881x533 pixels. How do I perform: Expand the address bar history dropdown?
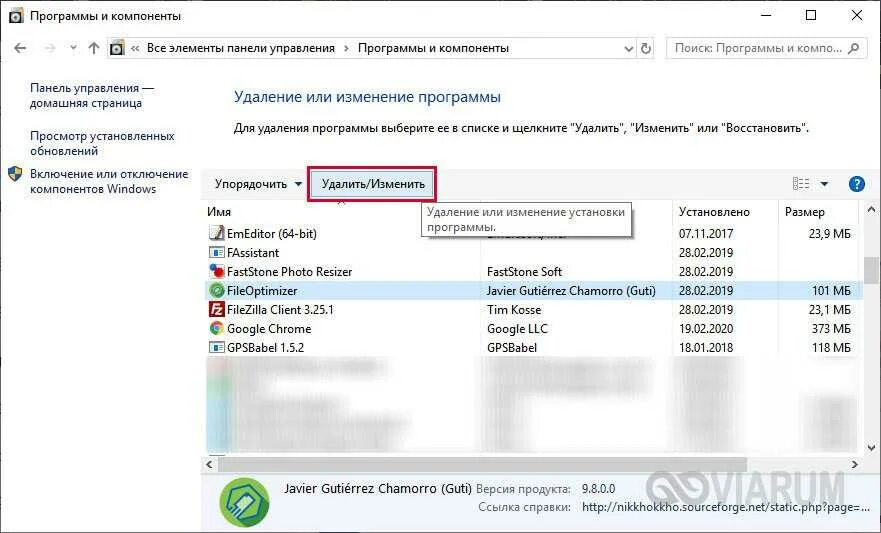pos(629,49)
